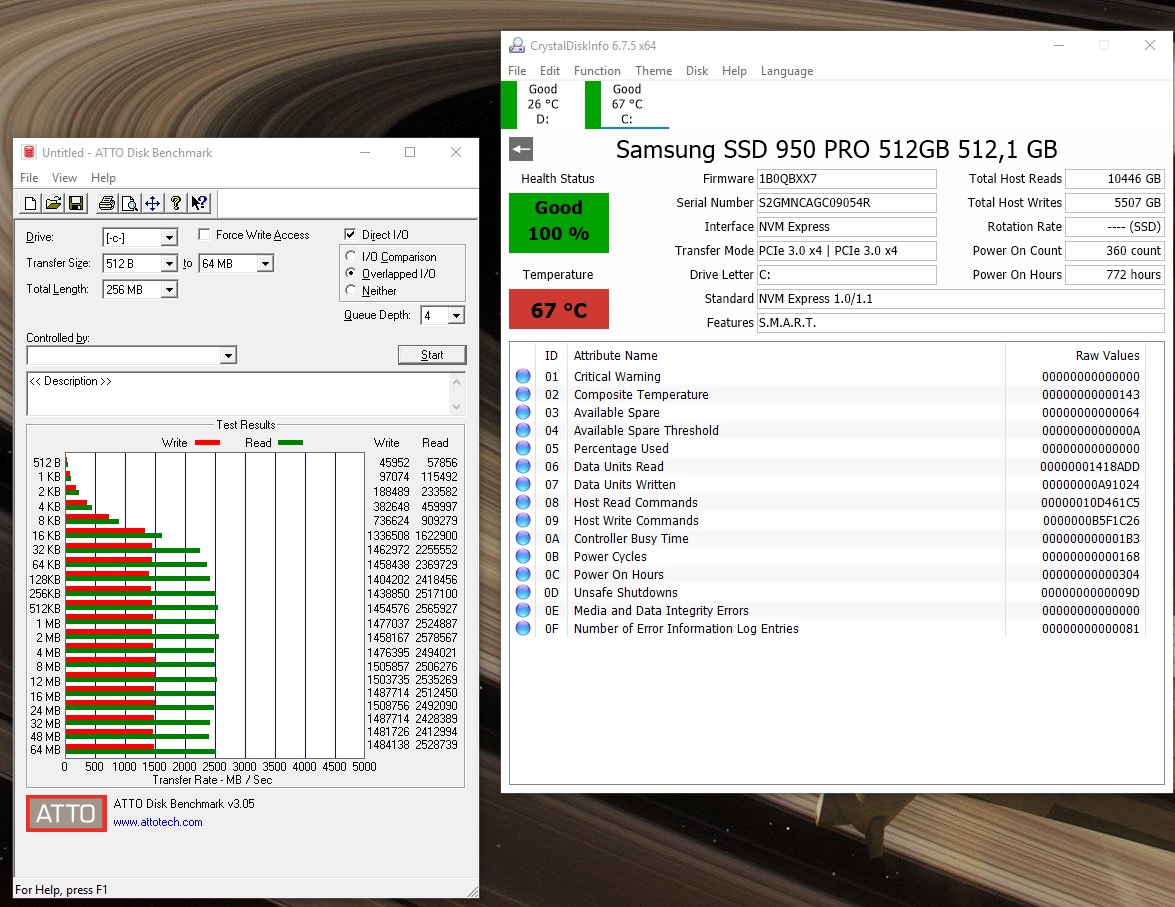The width and height of the screenshot is (1175, 907).
Task: Click the blue orb beside Available Spare, ID 03
Action: coord(523,412)
